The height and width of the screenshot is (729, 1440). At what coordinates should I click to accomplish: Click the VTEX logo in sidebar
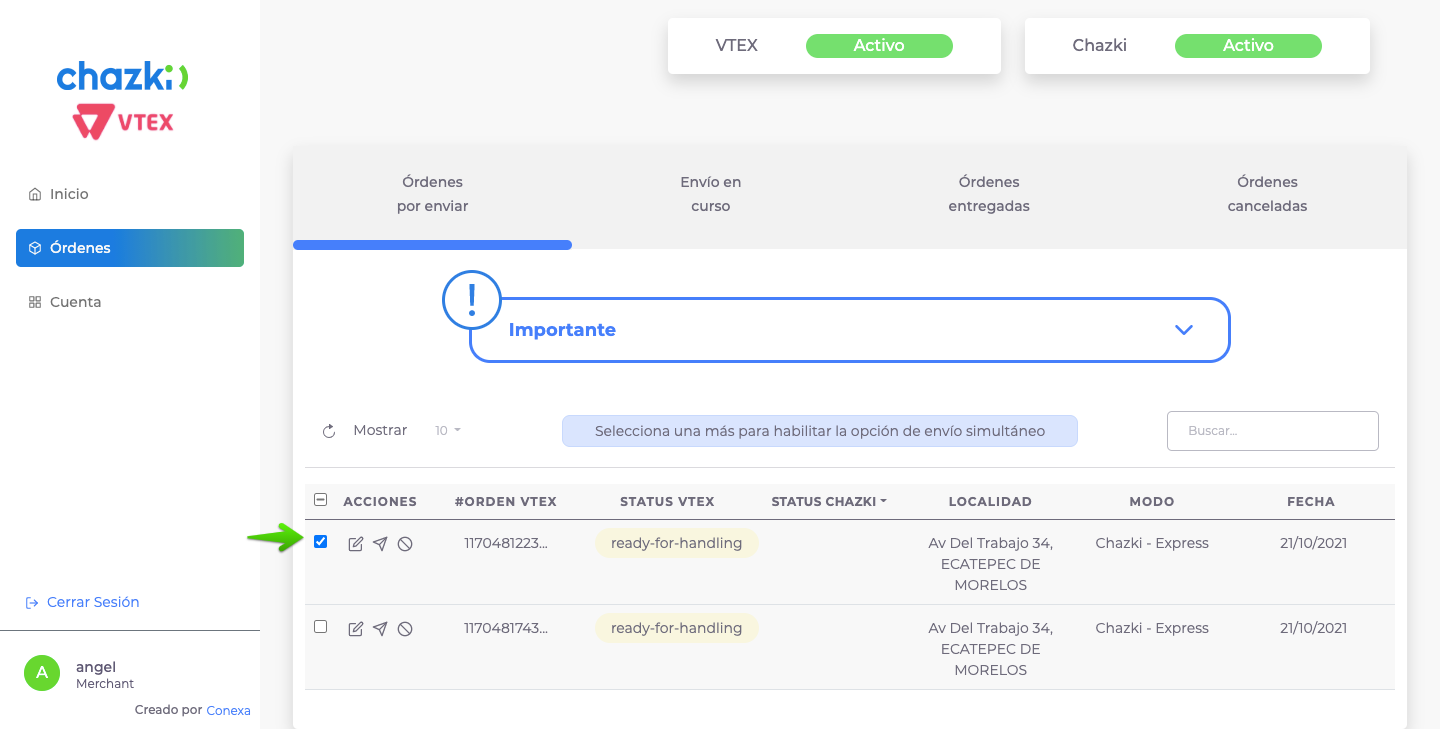tap(123, 123)
